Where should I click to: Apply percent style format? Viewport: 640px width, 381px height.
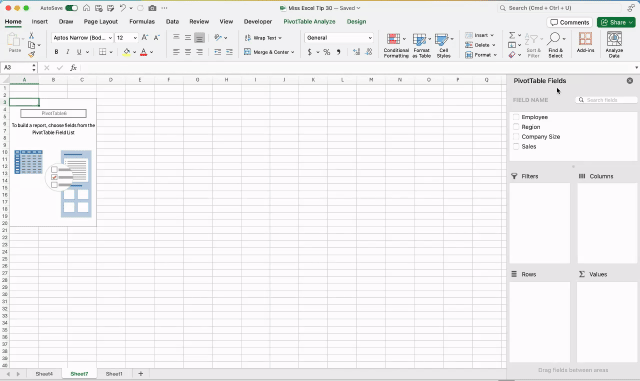tap(327, 52)
